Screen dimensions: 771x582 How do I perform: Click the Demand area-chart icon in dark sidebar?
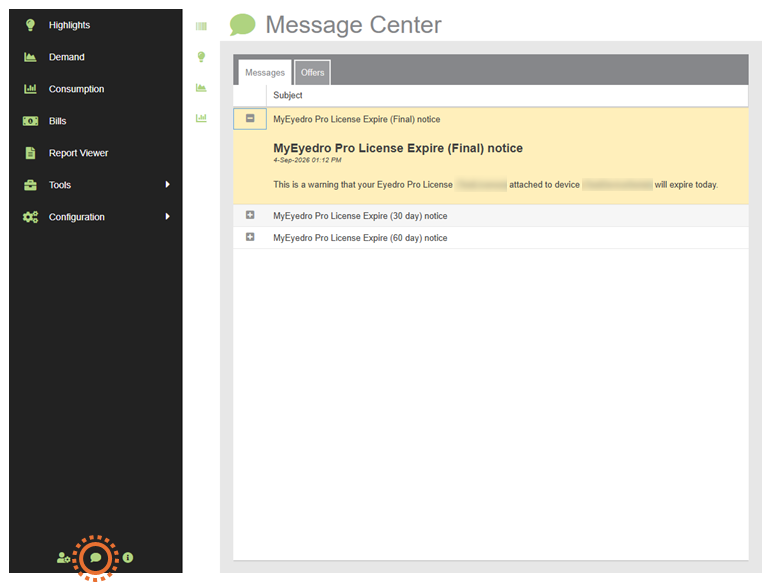coord(30,57)
